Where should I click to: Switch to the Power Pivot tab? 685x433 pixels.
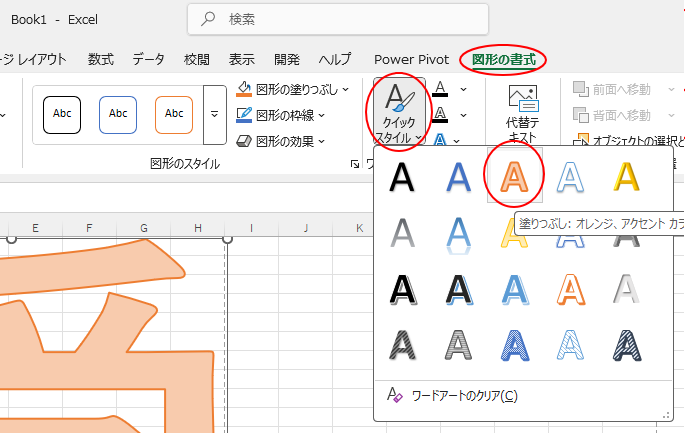pos(412,59)
